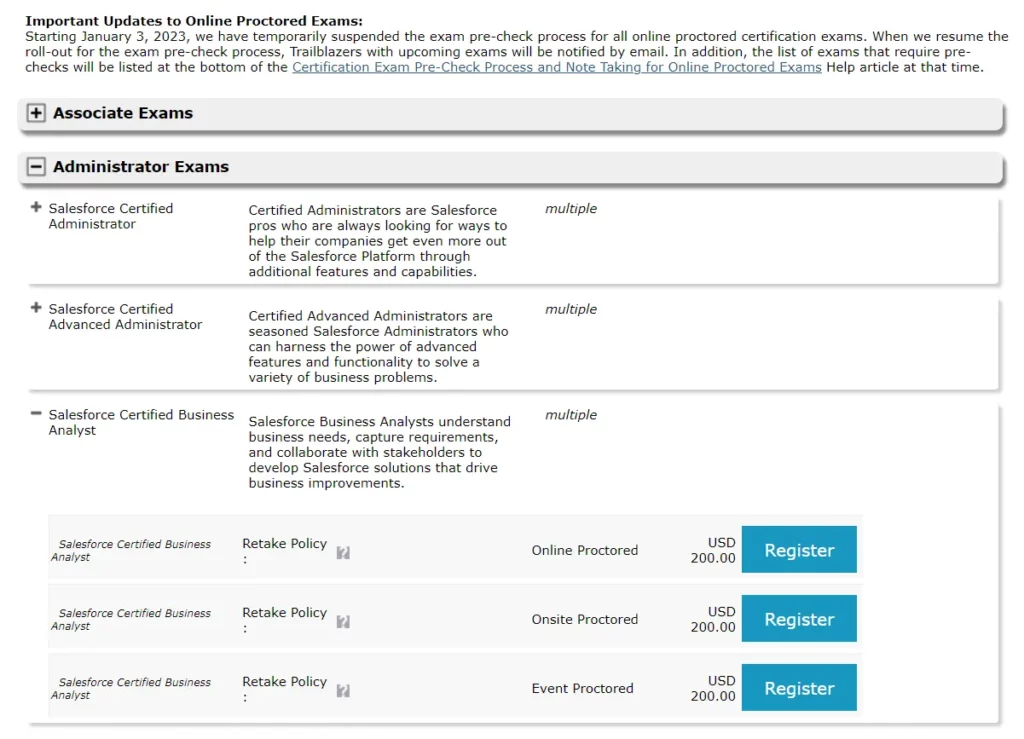Viewport: 1024px width, 739px height.
Task: Click exam name italic text in Online Proctored row
Action: pyautogui.click(x=131, y=550)
